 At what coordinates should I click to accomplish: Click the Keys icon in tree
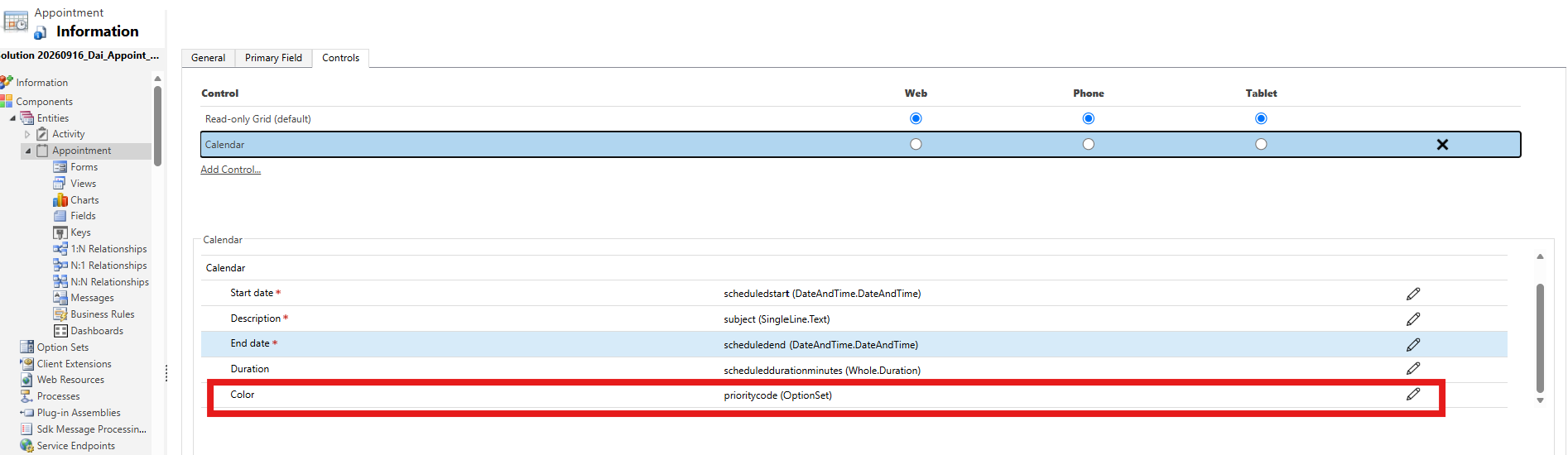60,232
